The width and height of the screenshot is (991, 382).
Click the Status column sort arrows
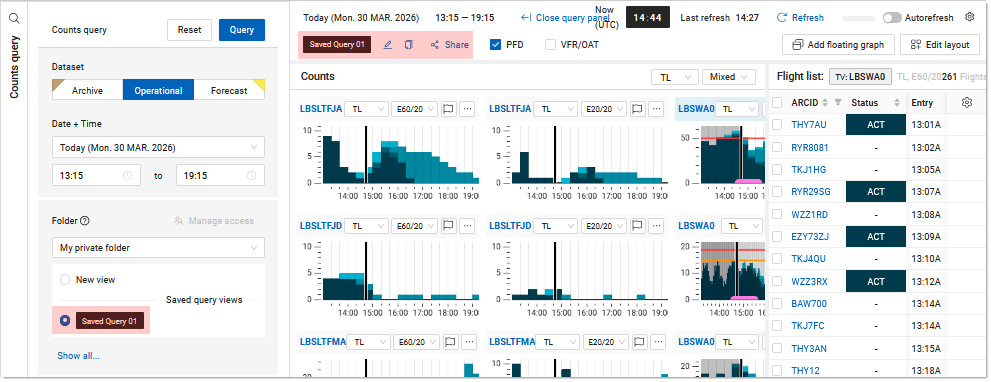point(896,102)
